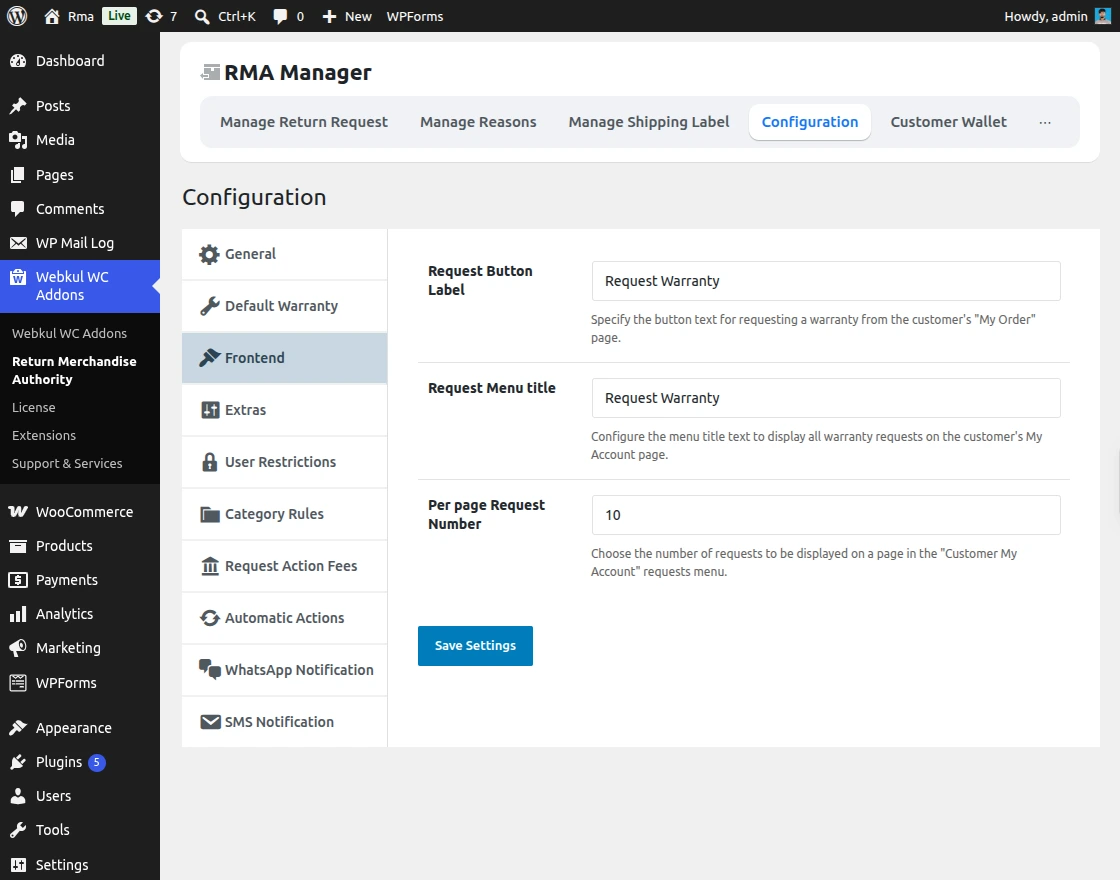Viewport: 1120px width, 880px height.
Task: Open the Live status badge
Action: click(119, 16)
